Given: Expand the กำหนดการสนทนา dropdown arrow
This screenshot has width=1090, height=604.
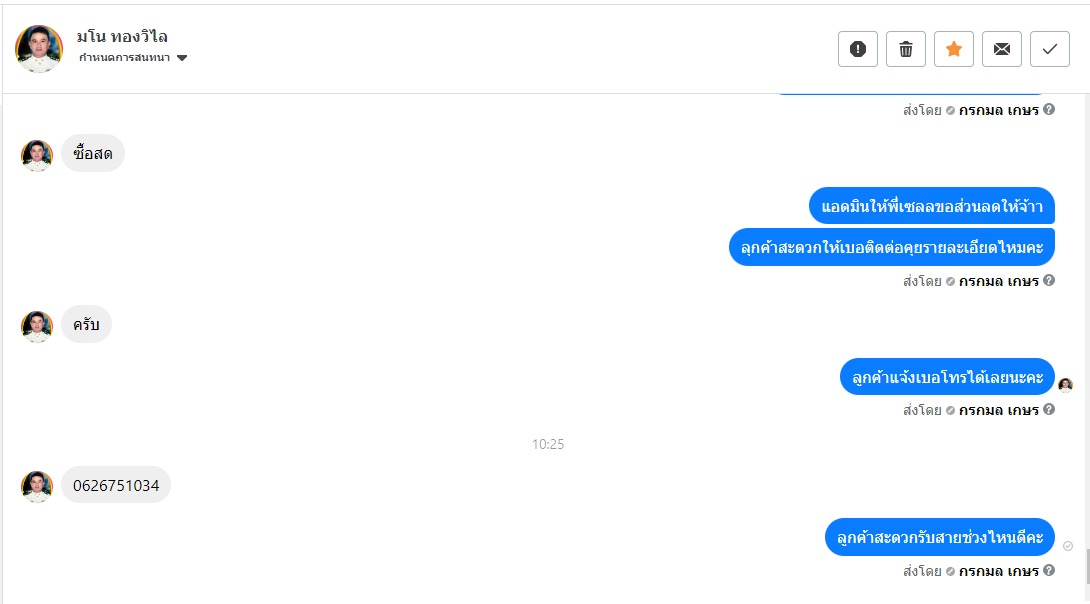Looking at the screenshot, I should coord(182,58).
